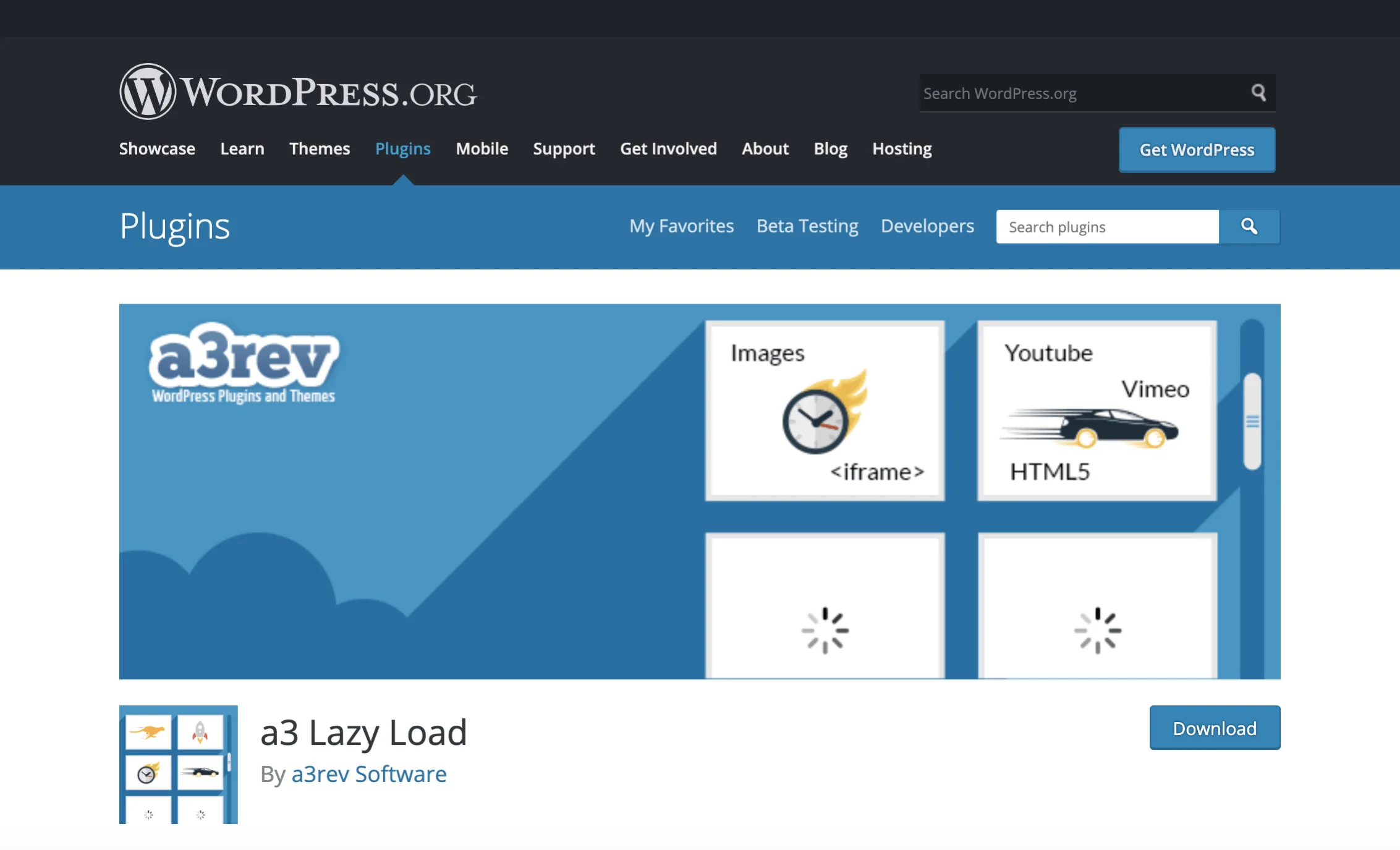Open the Get Involved page
This screenshot has height=850, width=1400.
[668, 148]
